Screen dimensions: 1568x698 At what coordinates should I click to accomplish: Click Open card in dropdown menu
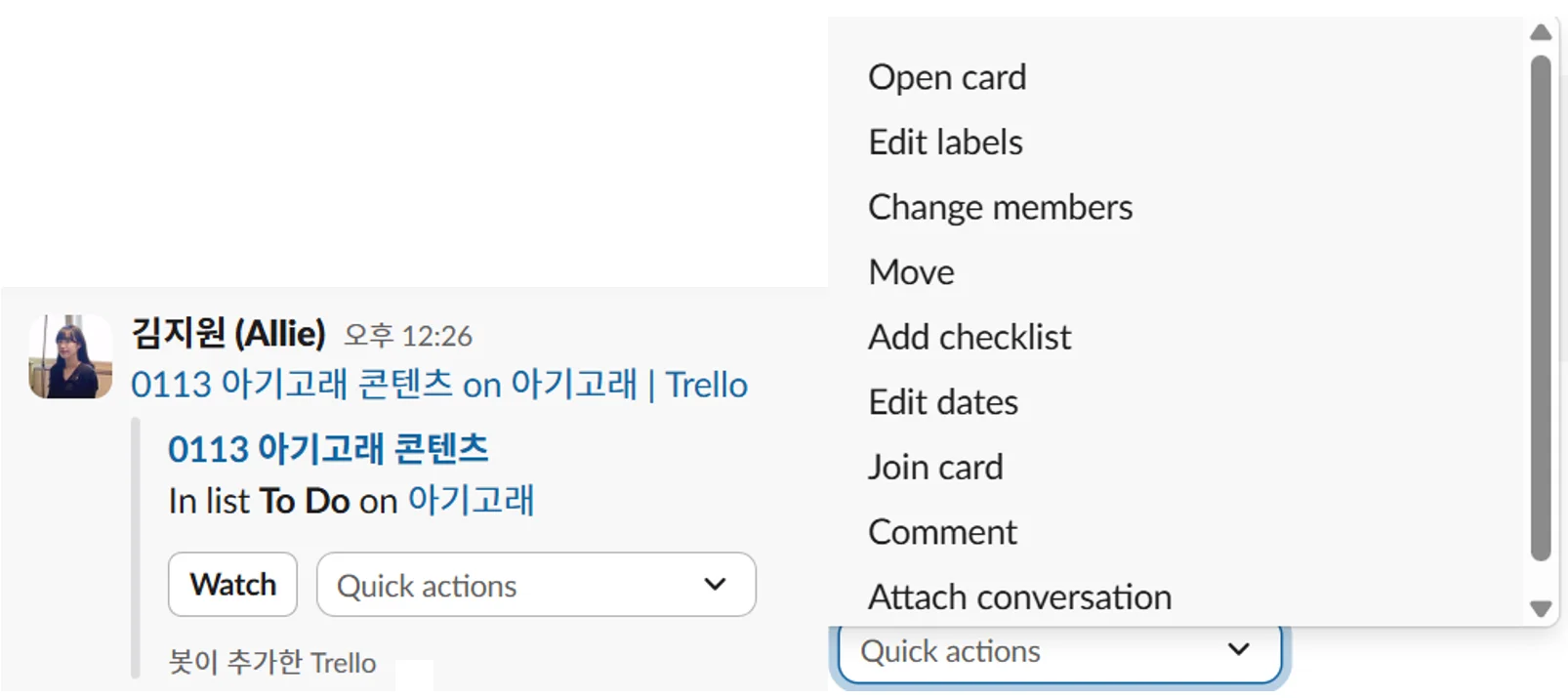coord(947,78)
